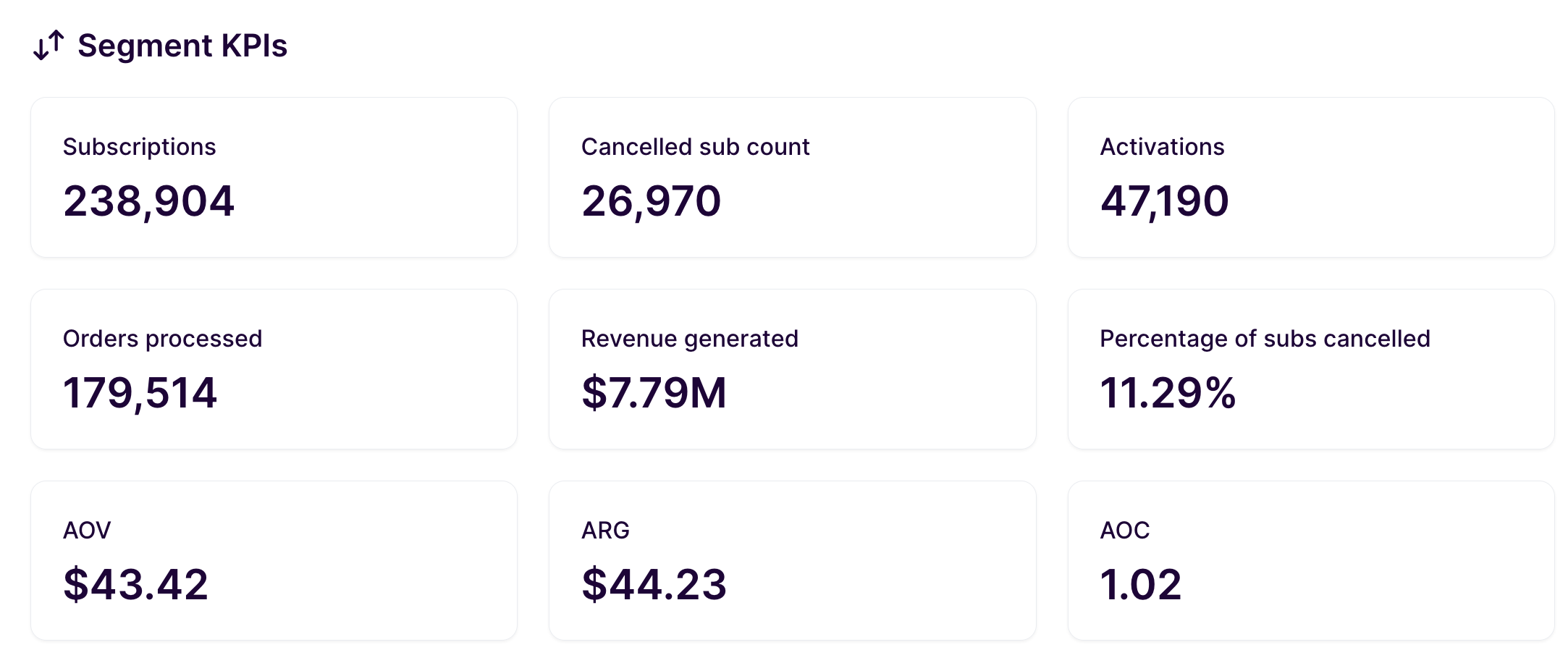Viewport: 1568px width, 663px height.
Task: Click the 11.29% value
Action: click(x=1168, y=393)
